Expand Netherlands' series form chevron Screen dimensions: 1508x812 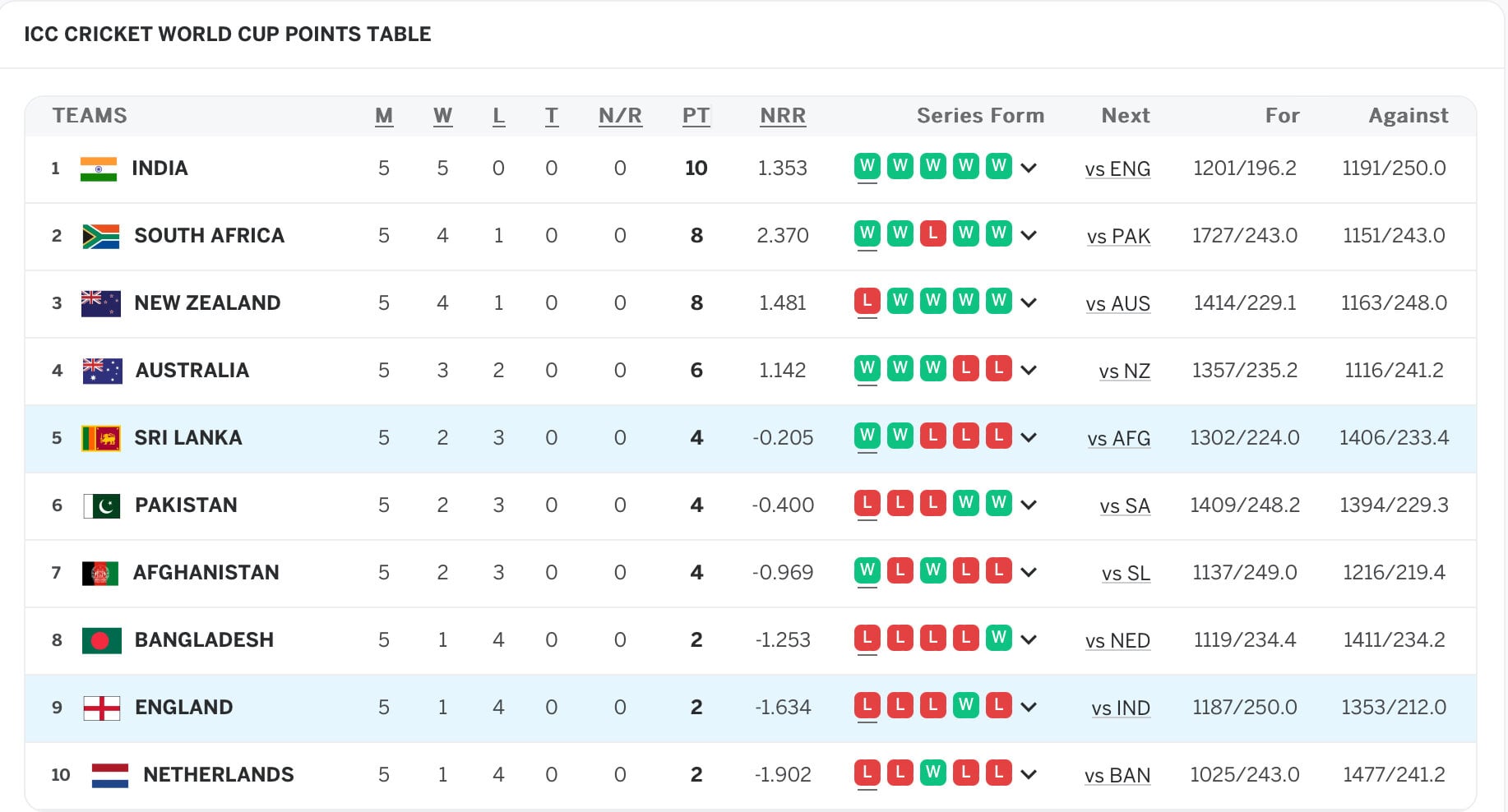point(1029,775)
